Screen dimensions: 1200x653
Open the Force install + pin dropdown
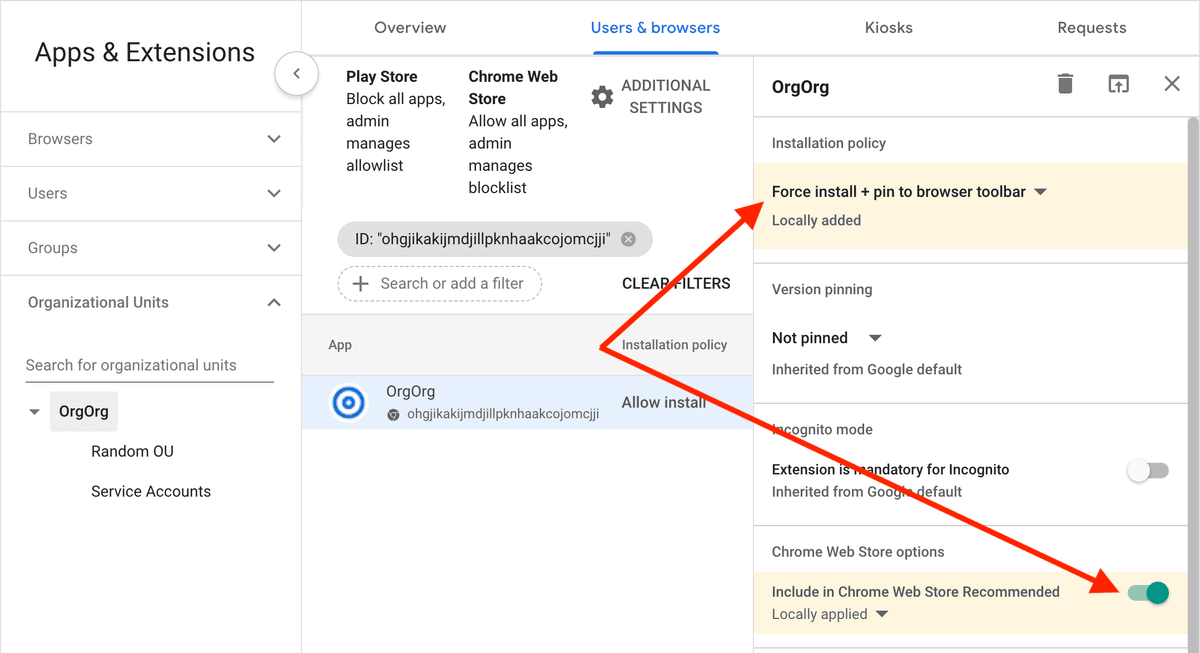tap(1040, 190)
